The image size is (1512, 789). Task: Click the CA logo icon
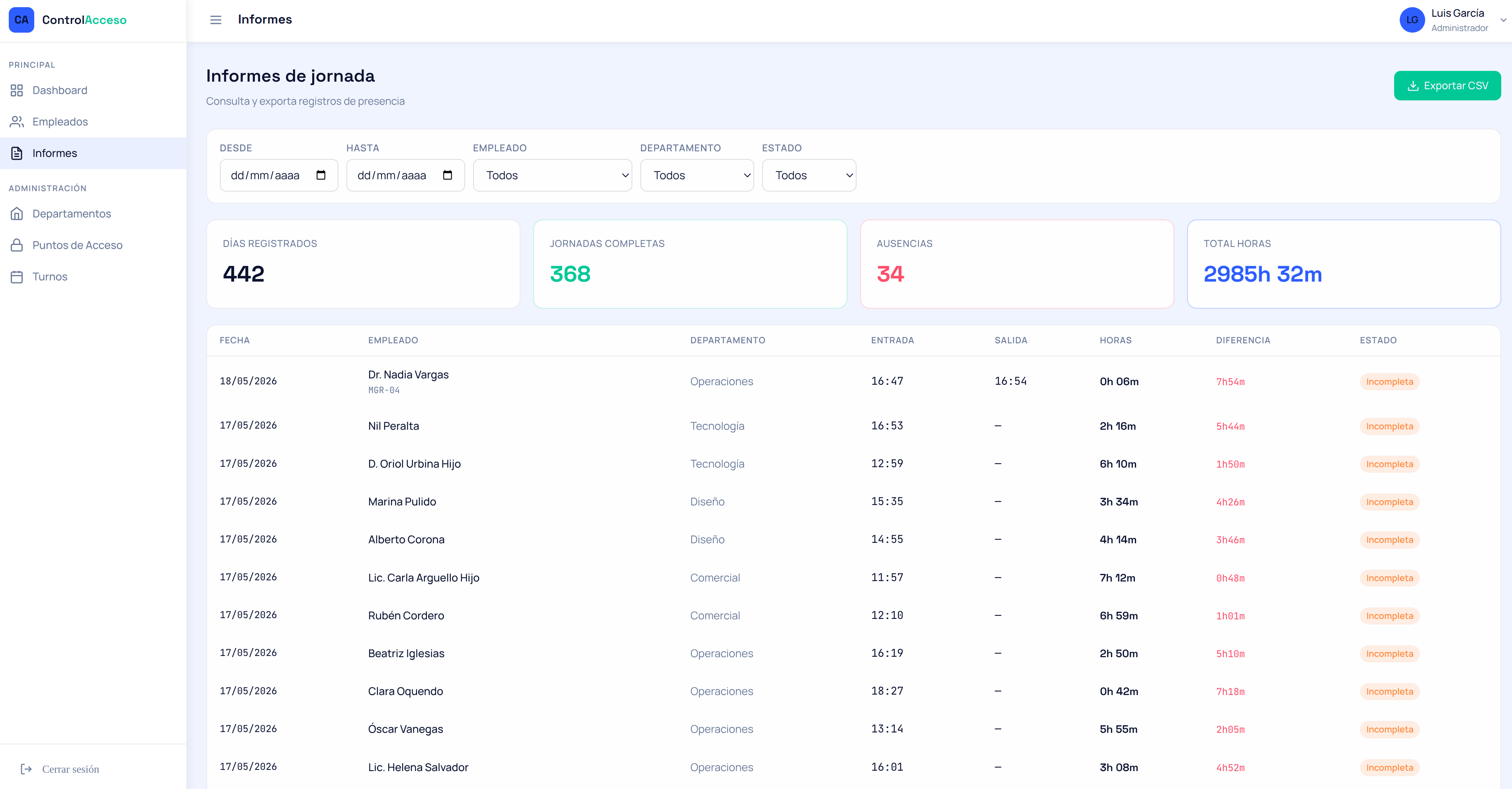tap(21, 20)
